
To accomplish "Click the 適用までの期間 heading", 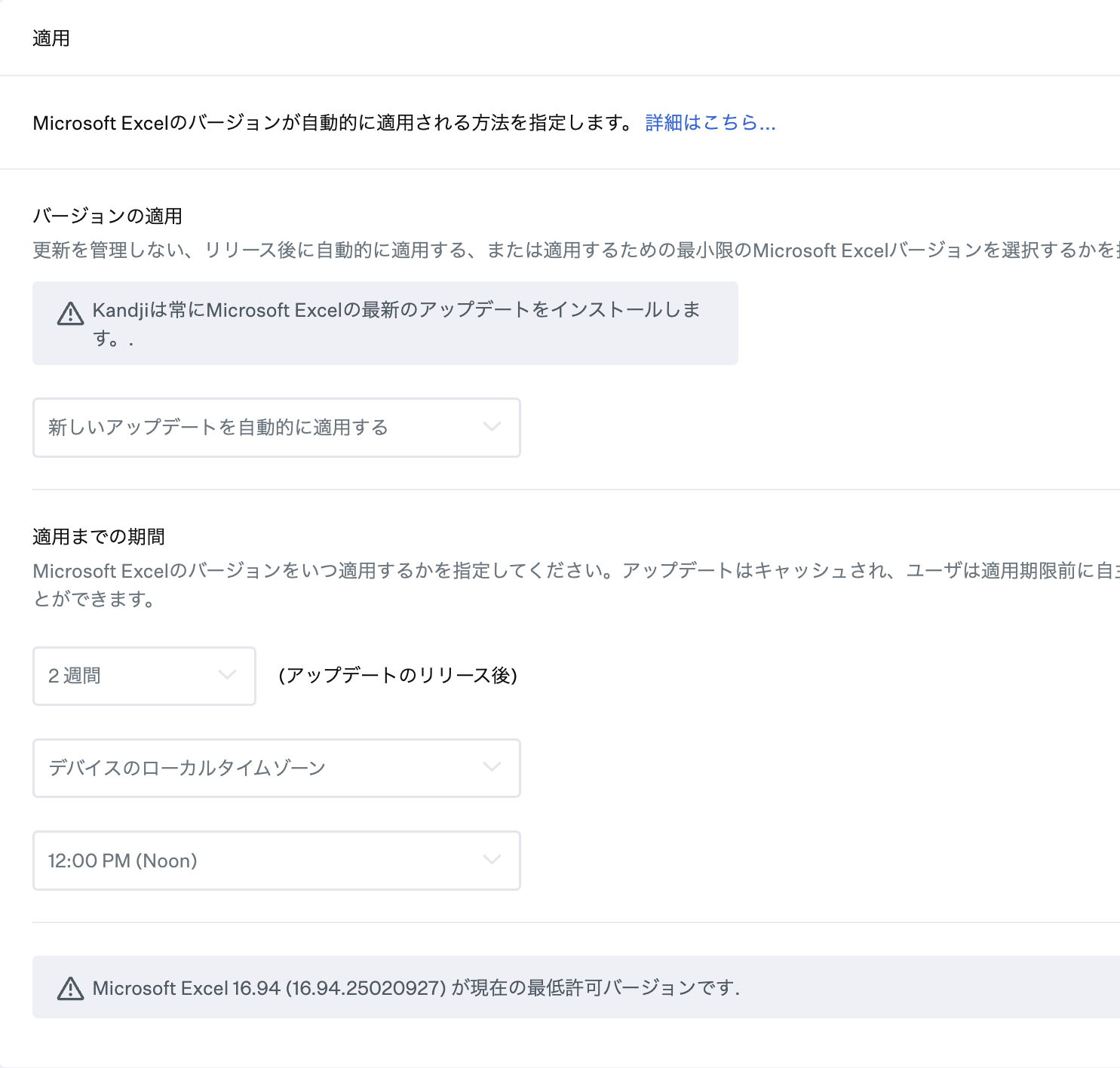I will [99, 537].
